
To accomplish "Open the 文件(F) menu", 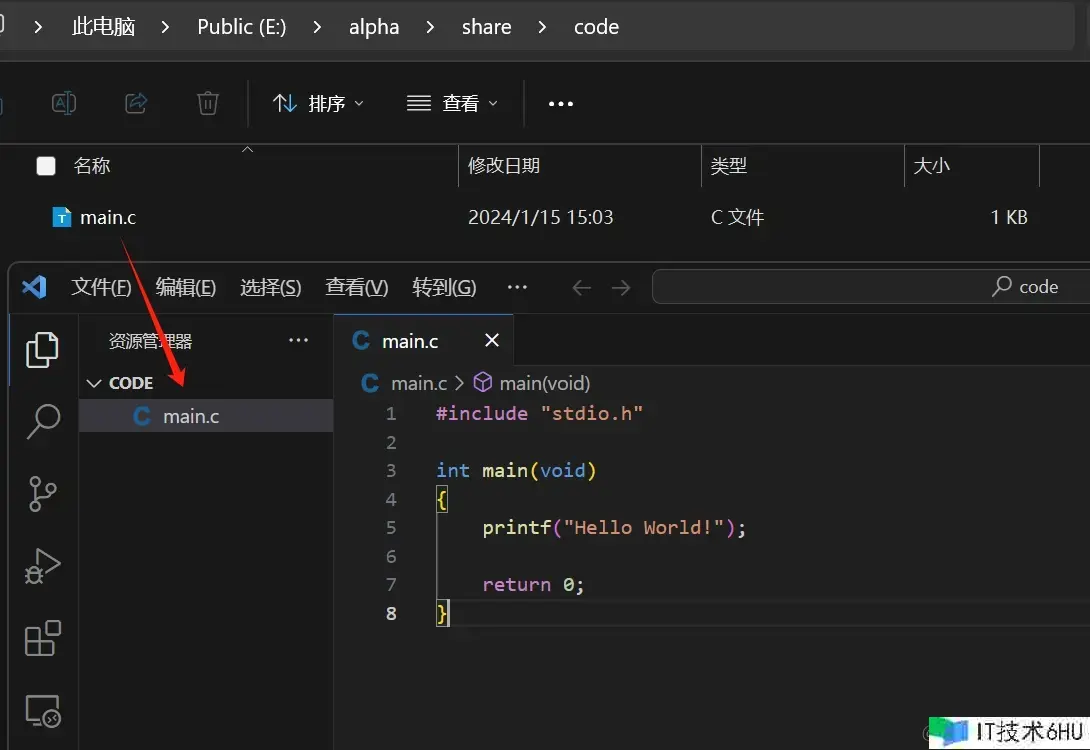I will click(x=101, y=287).
